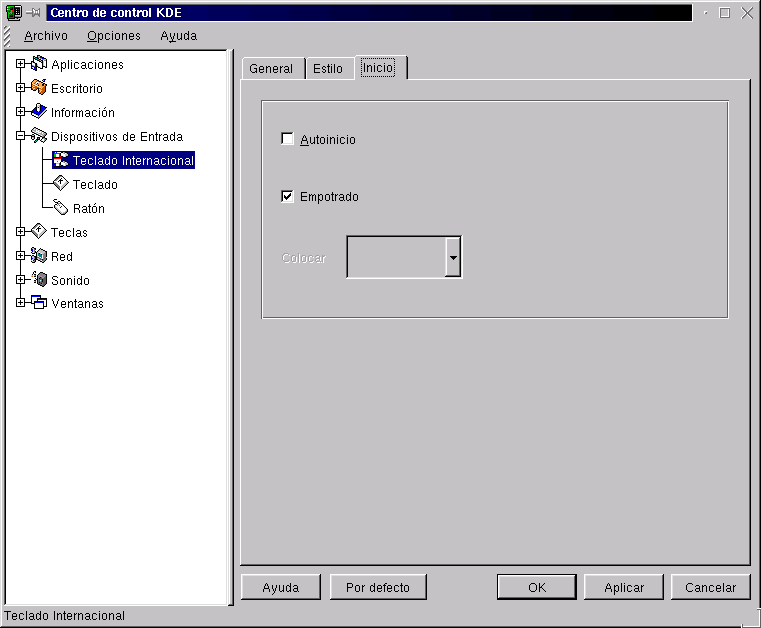Open the Opciones menu

click(114, 35)
